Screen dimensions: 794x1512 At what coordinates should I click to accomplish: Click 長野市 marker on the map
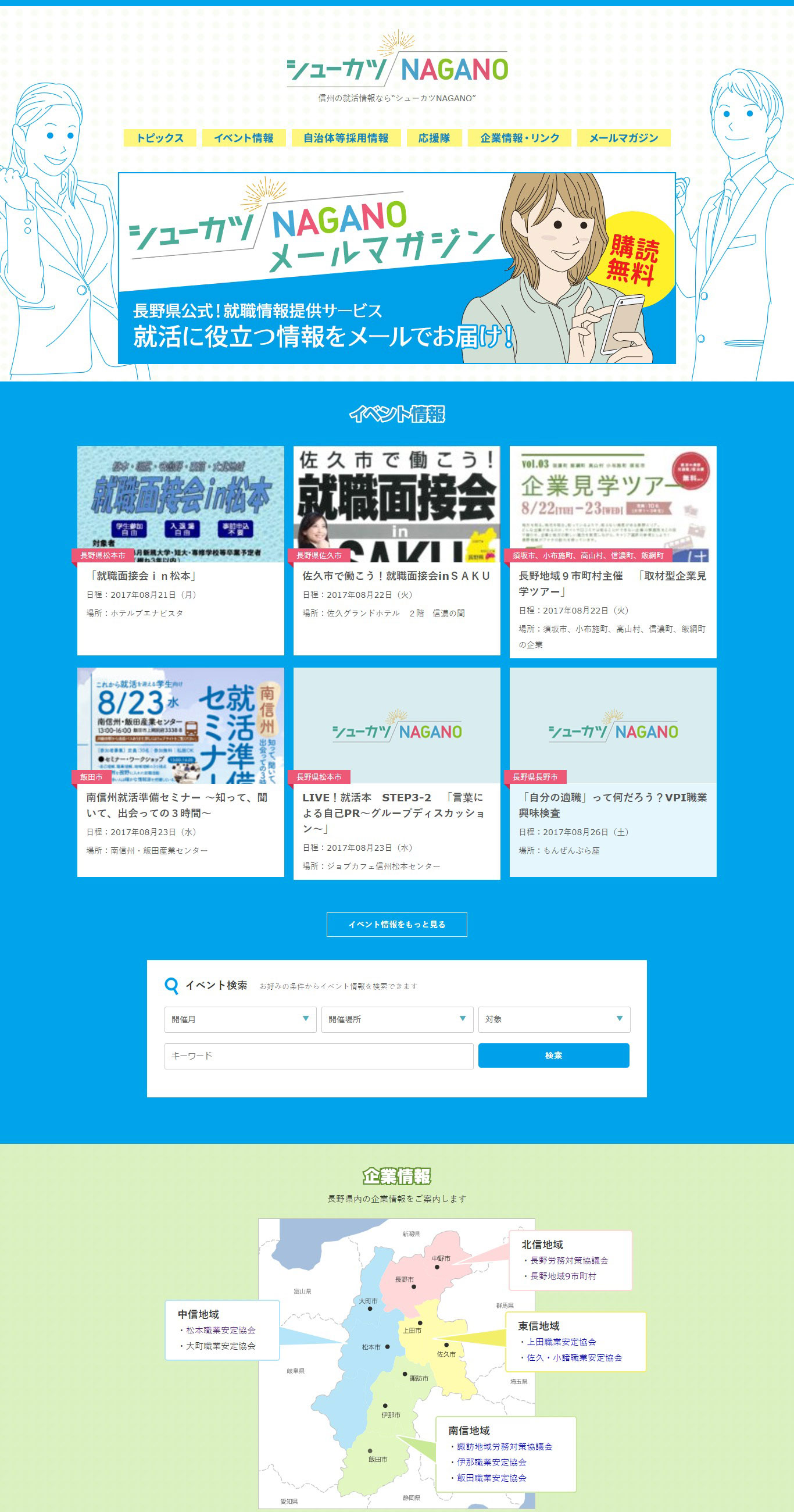414,1286
